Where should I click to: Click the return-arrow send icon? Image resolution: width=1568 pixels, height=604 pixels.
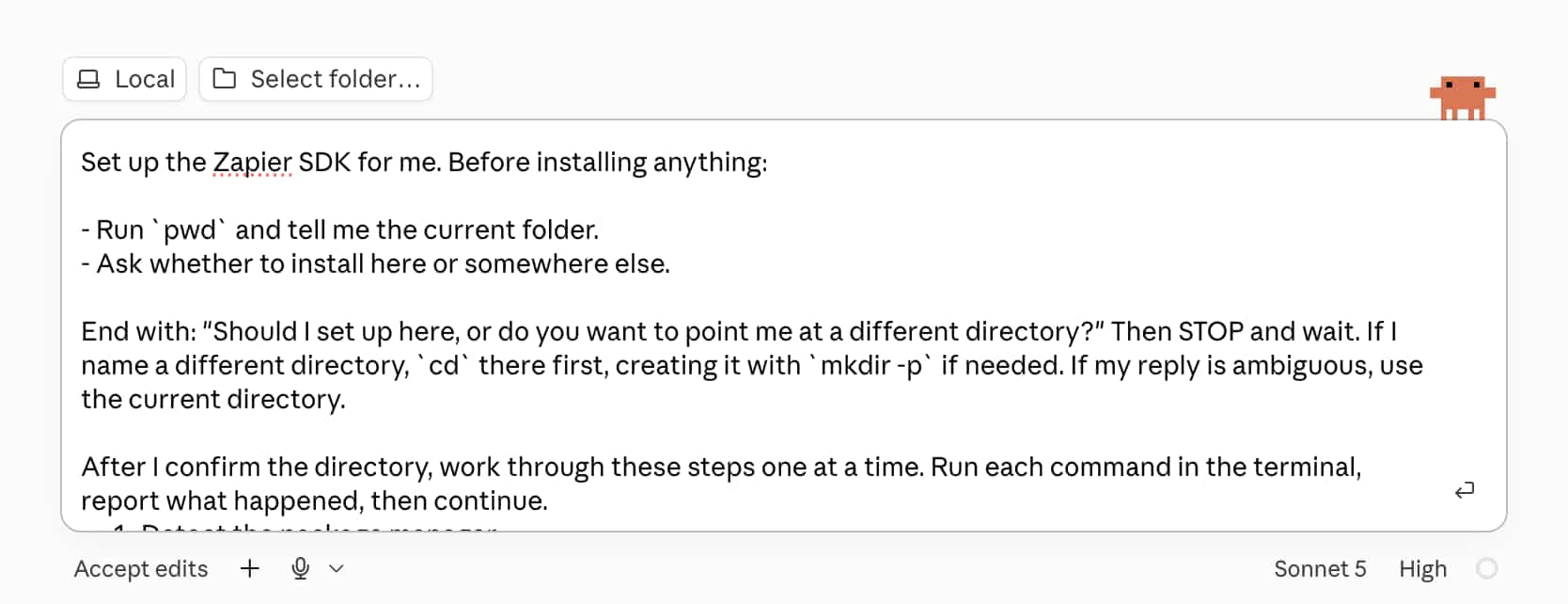1465,490
